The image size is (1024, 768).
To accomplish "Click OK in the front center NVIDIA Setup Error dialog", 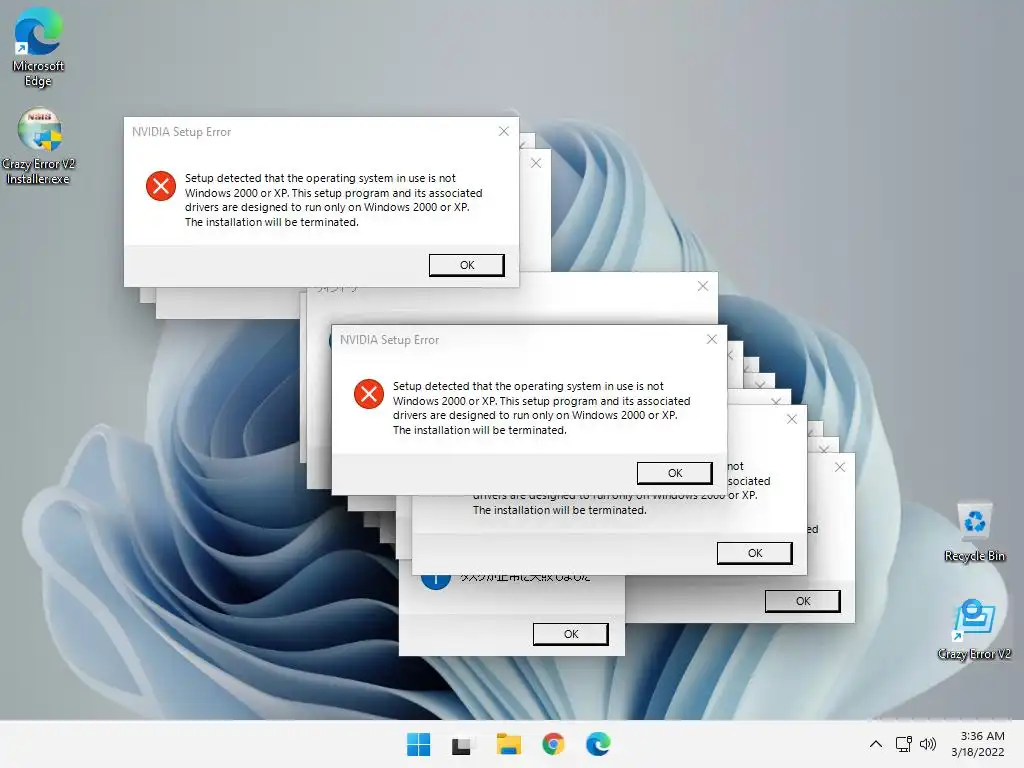I will 675,473.
